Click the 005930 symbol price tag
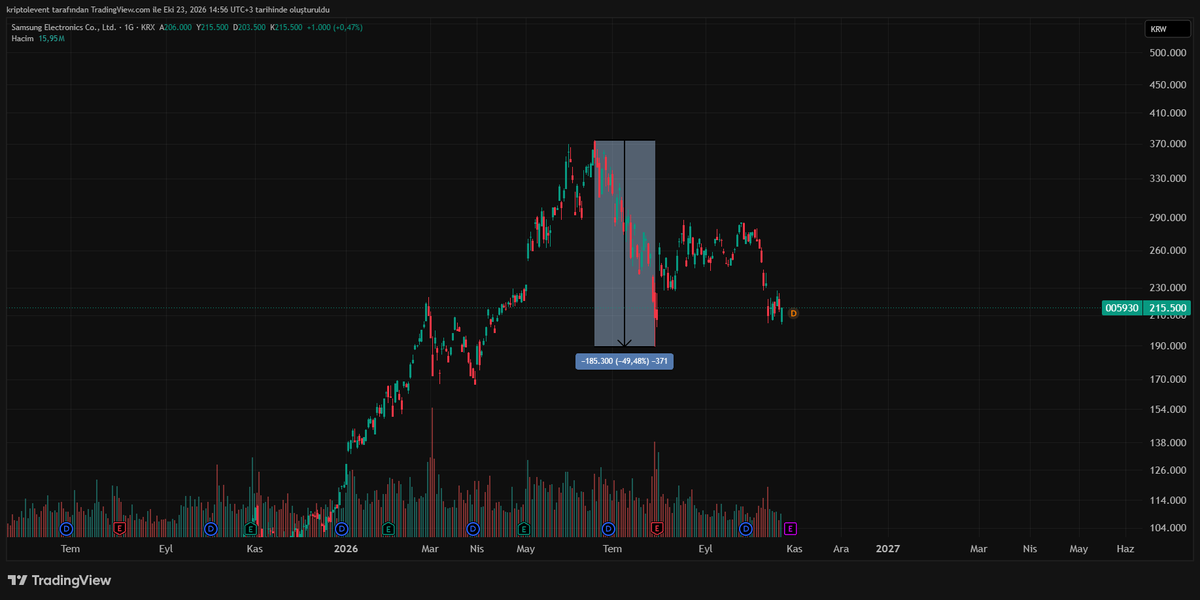Viewport: 1200px width, 600px height. tap(1120, 308)
